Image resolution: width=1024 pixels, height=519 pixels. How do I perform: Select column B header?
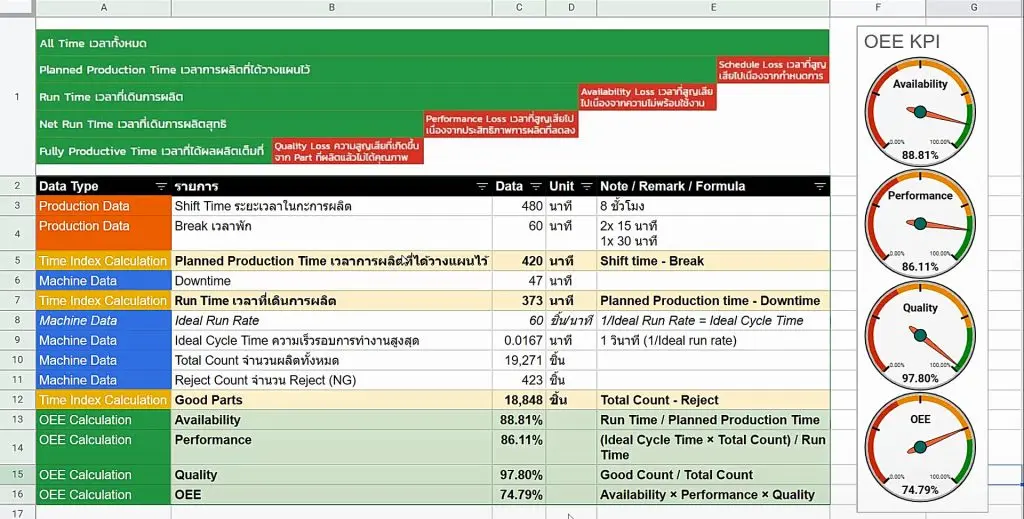(x=332, y=8)
